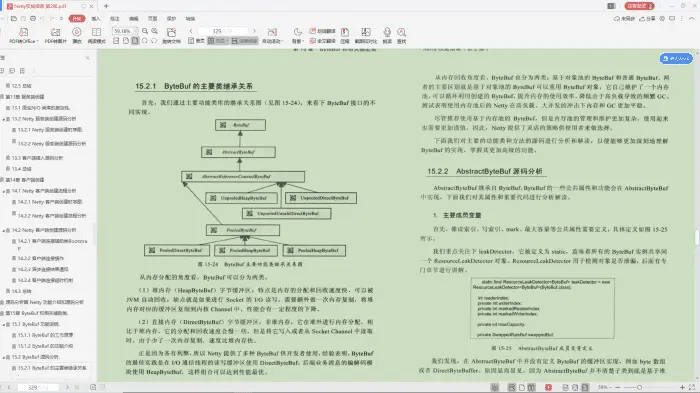Viewport: 700px width, 393px height.
Task: Open the background moon icon menu
Action: tap(297, 35)
